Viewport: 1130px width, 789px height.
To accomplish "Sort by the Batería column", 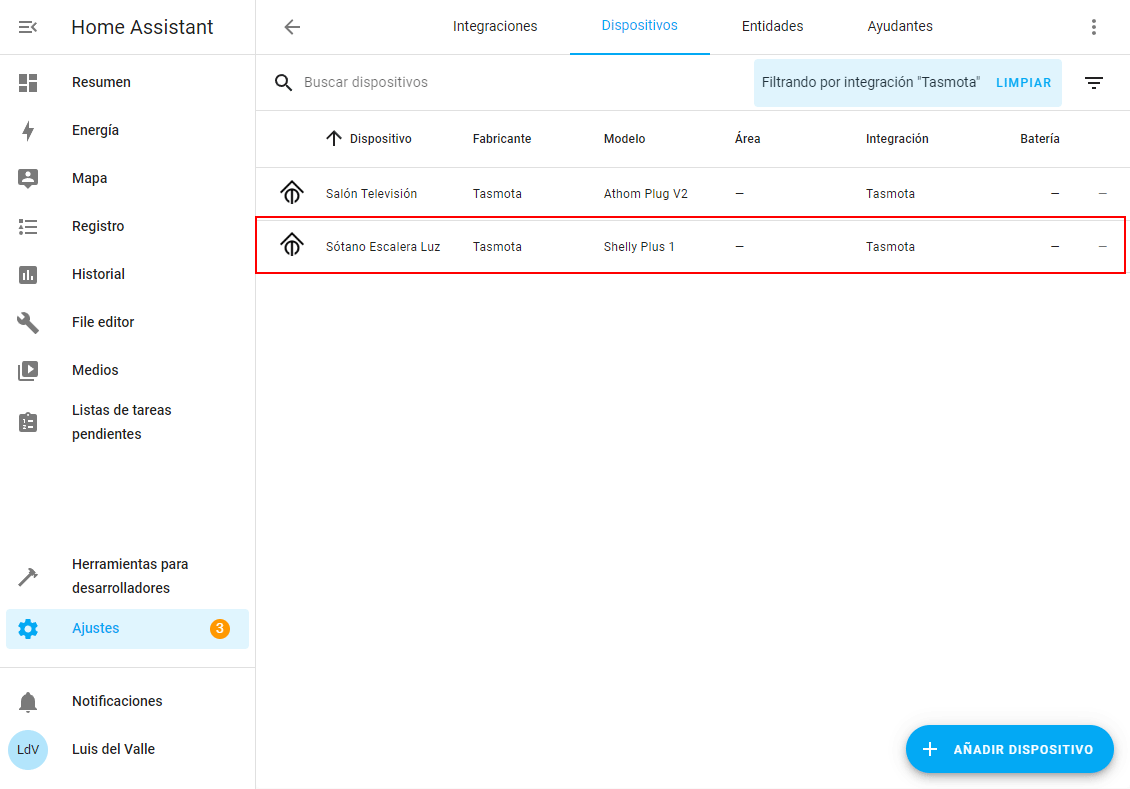I will 1040,139.
